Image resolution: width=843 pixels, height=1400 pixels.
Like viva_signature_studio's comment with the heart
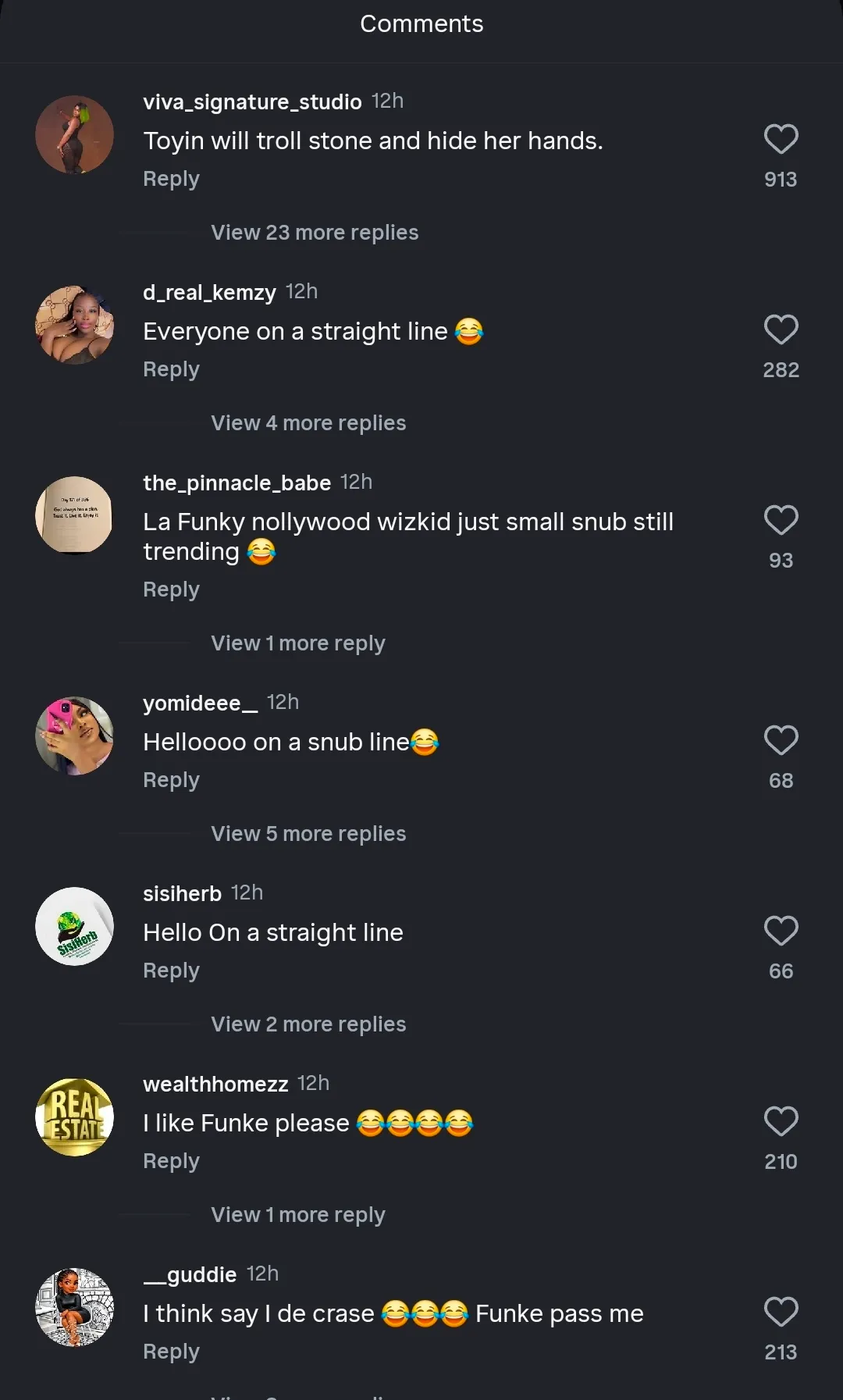click(781, 140)
